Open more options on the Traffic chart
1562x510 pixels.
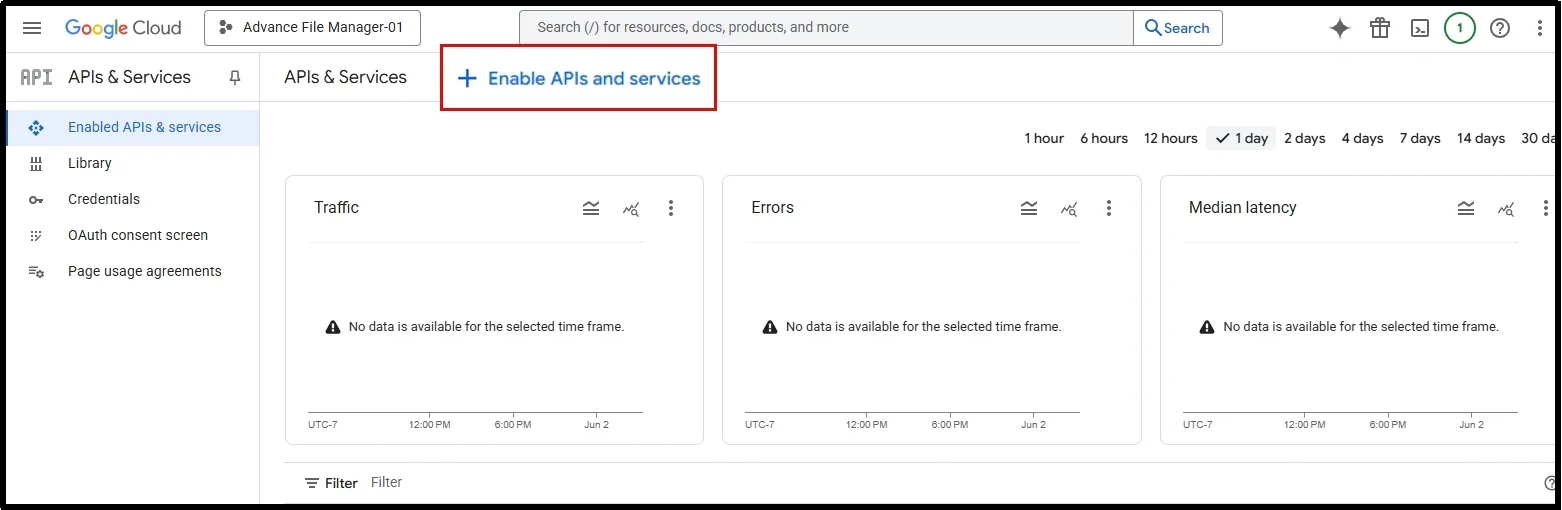pyautogui.click(x=671, y=208)
